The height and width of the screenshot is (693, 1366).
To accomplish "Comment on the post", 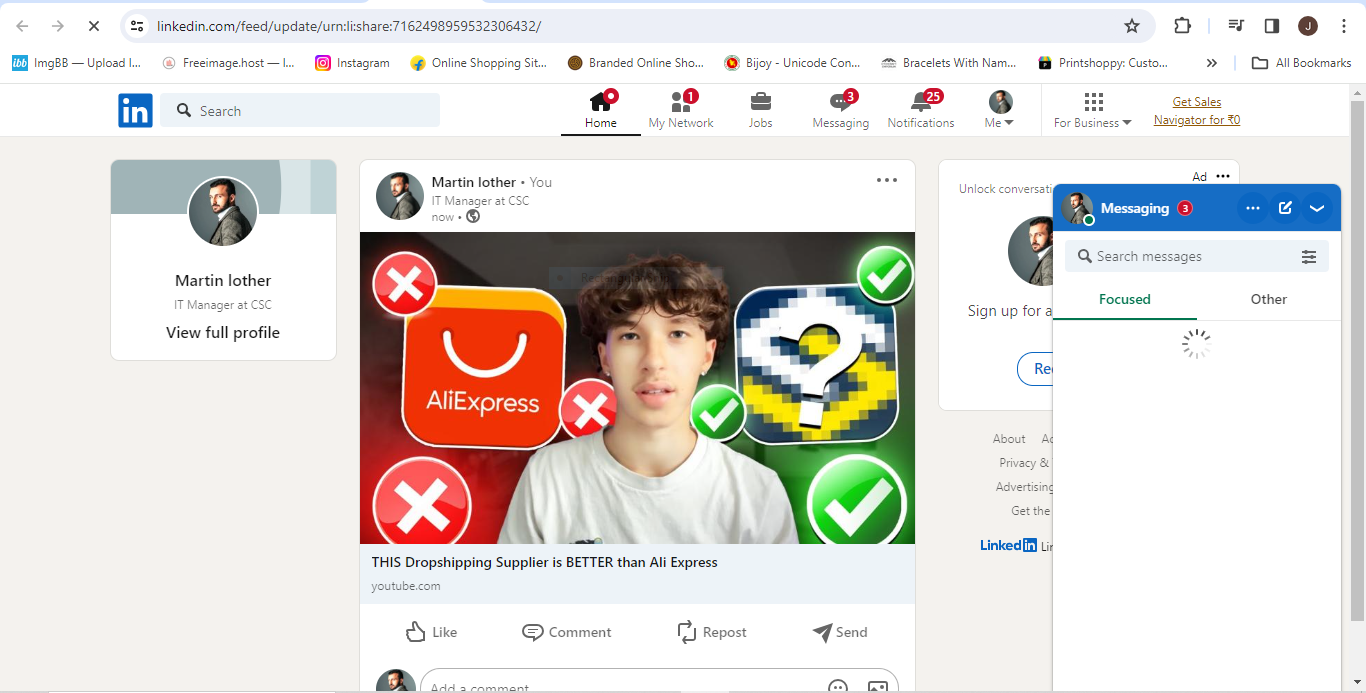I will pyautogui.click(x=566, y=632).
